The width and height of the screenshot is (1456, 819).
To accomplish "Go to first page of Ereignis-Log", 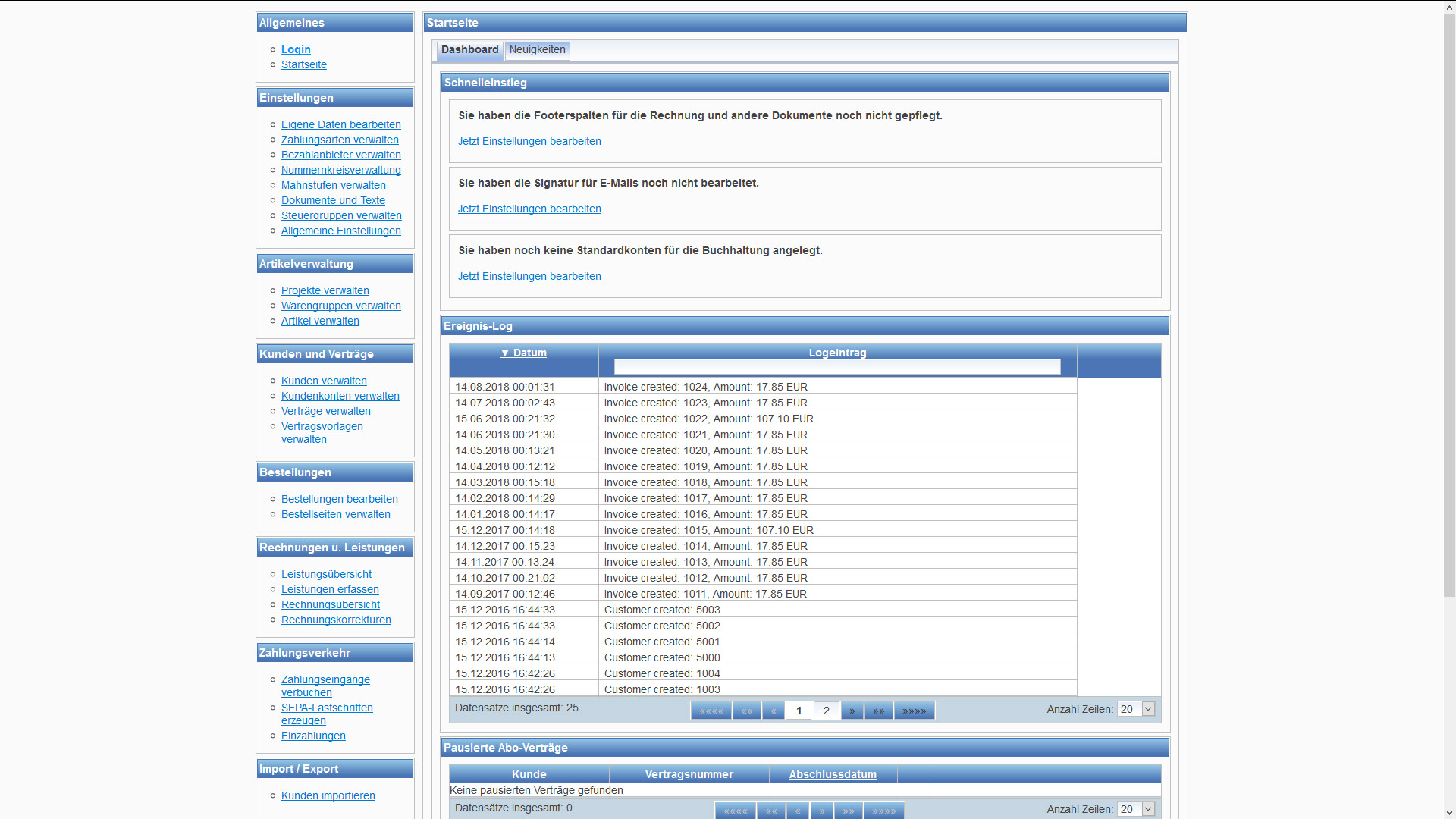I will tap(711, 711).
